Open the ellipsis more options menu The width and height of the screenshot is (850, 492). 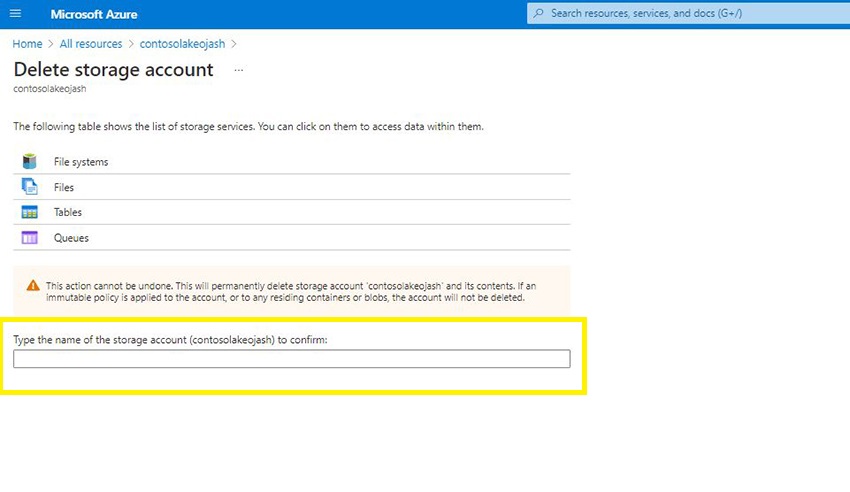click(x=239, y=70)
